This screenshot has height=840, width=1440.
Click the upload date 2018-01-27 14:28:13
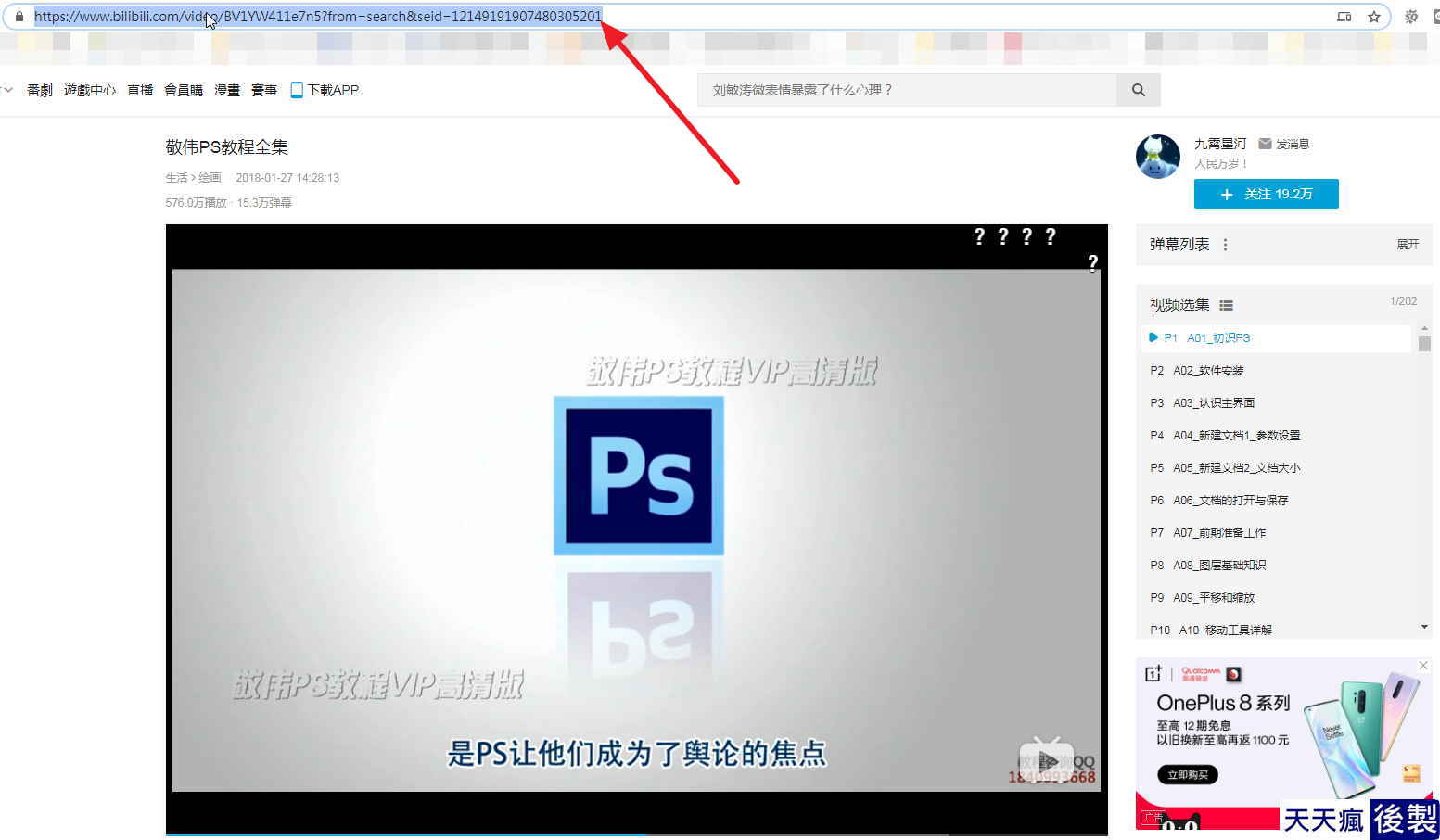(287, 177)
